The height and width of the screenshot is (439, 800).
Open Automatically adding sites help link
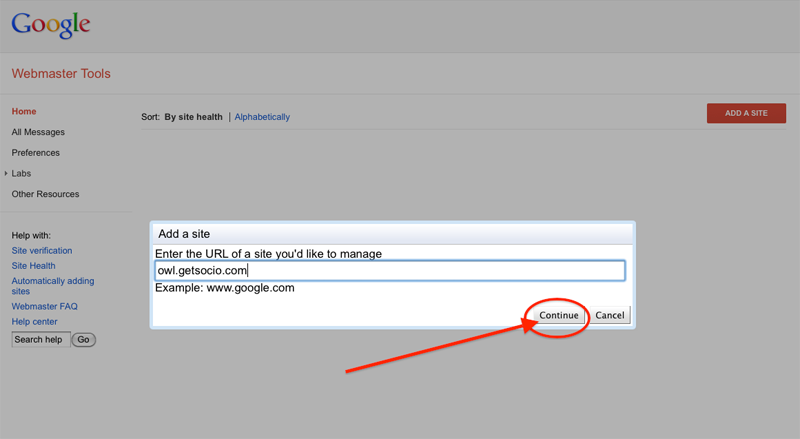[53, 286]
